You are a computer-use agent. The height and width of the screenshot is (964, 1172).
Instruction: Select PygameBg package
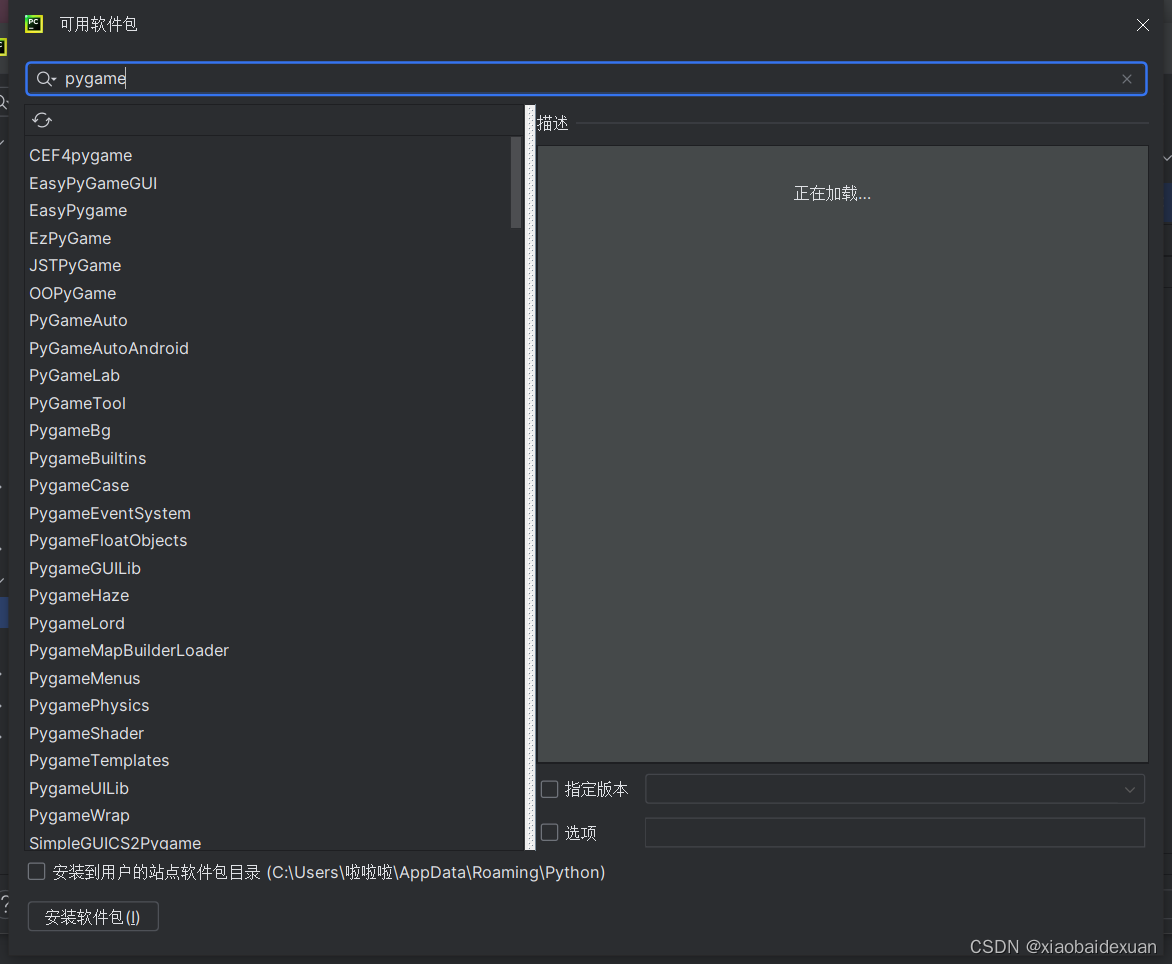coord(70,430)
